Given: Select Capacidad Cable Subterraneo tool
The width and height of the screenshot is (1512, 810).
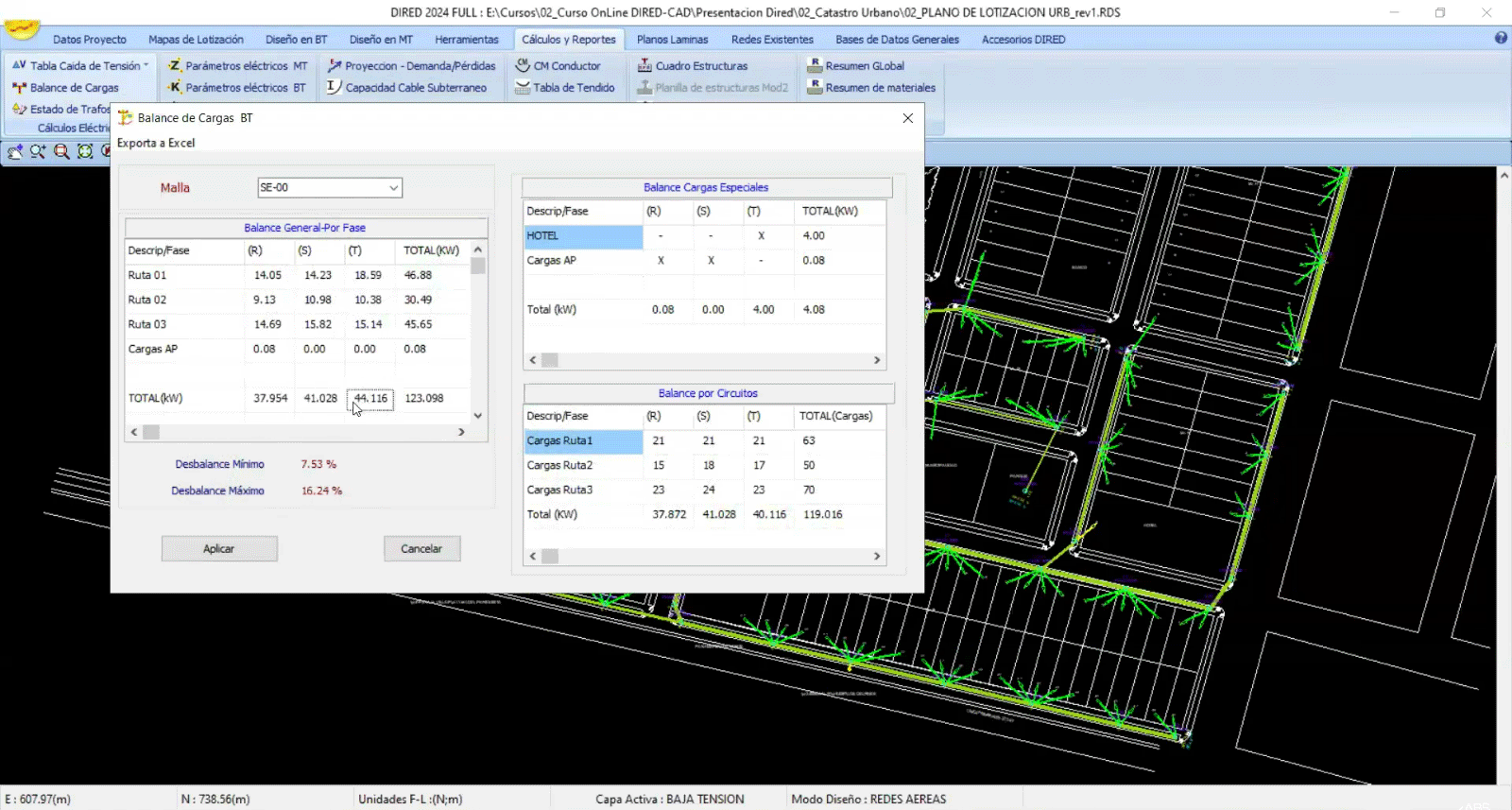Looking at the screenshot, I should click(415, 88).
